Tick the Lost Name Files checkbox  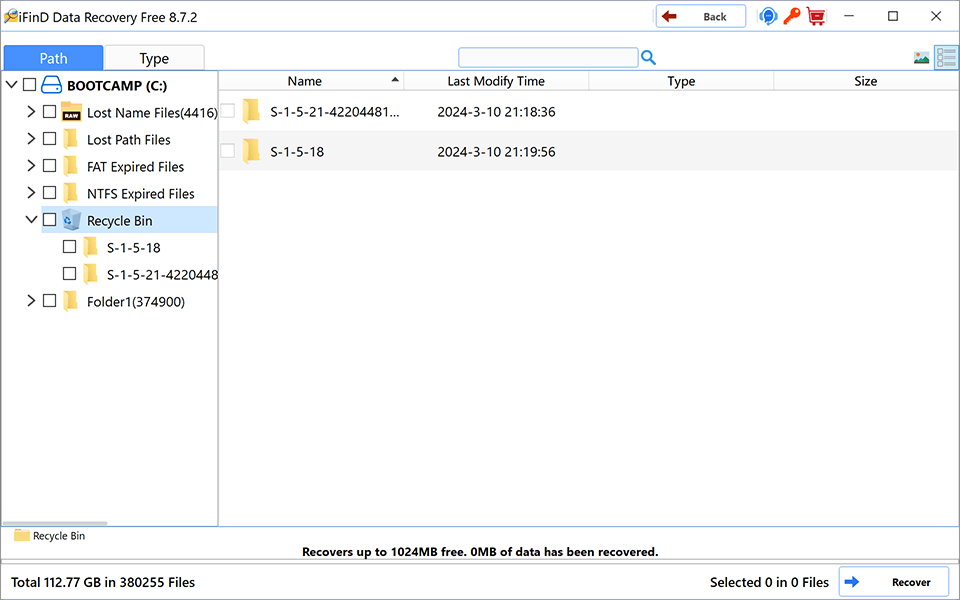(x=50, y=112)
